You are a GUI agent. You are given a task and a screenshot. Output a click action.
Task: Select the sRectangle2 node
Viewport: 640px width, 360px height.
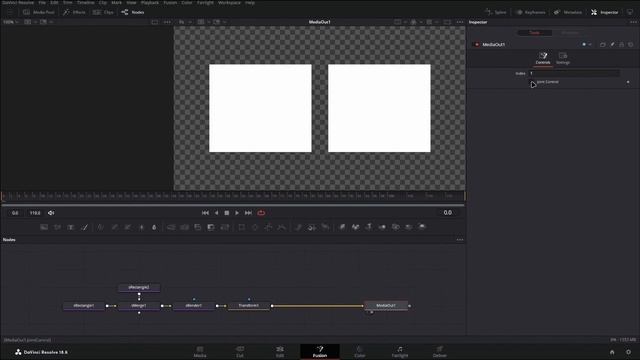pos(139,287)
